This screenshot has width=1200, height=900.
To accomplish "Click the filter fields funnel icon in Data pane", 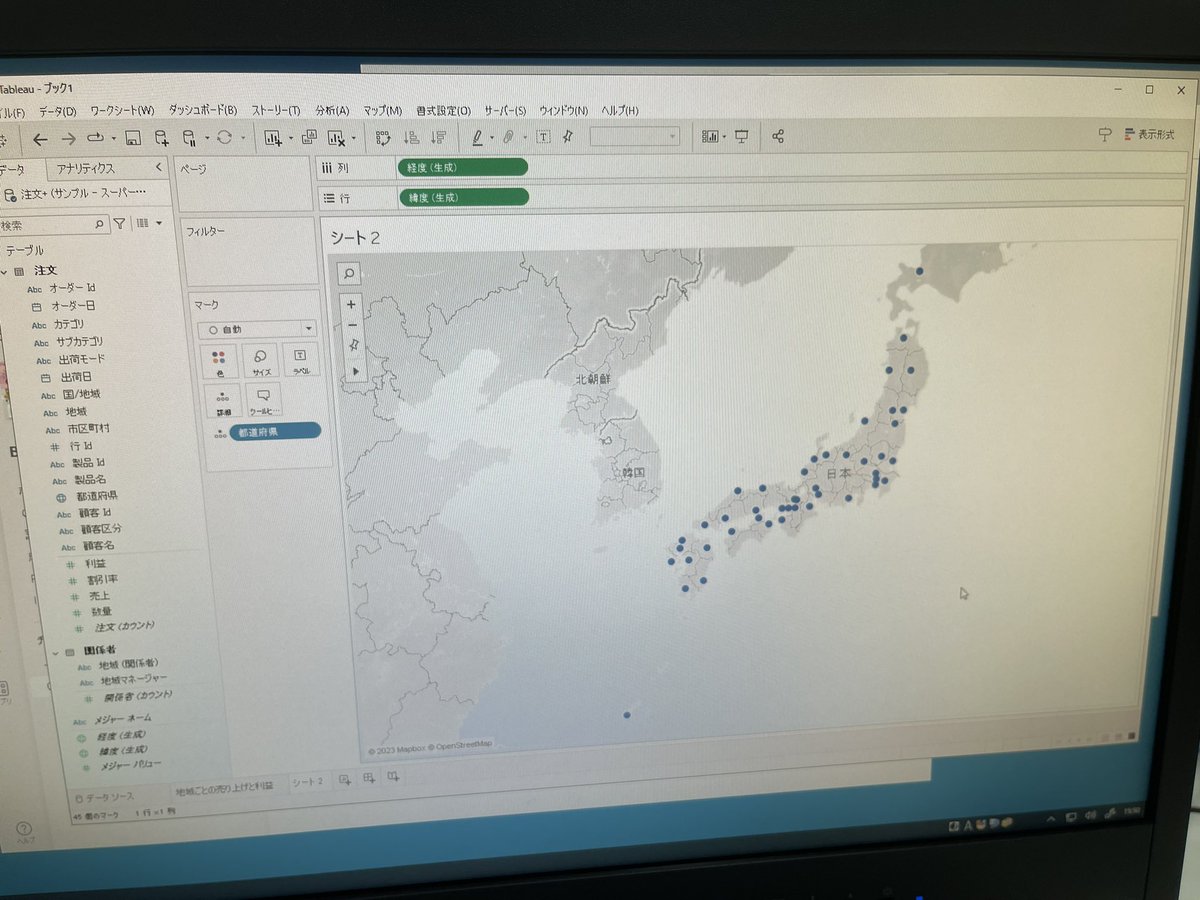I will pyautogui.click(x=119, y=224).
